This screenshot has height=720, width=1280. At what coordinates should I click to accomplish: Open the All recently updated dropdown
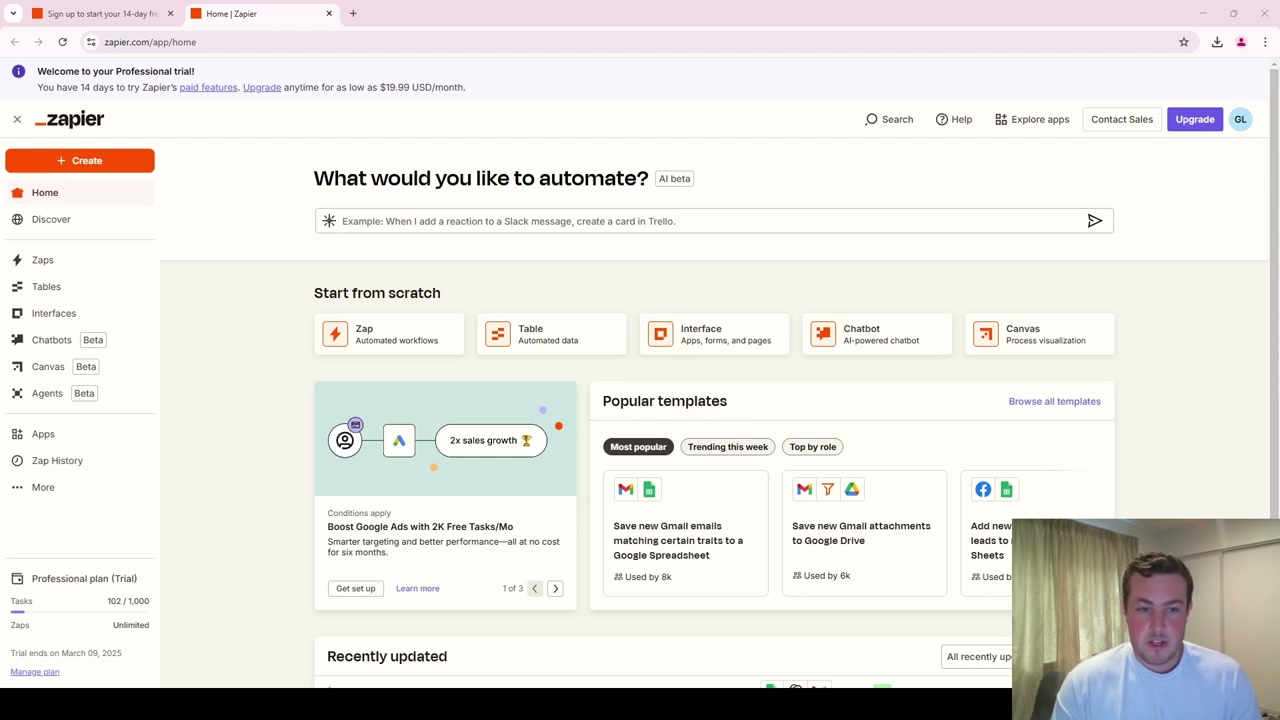(978, 656)
